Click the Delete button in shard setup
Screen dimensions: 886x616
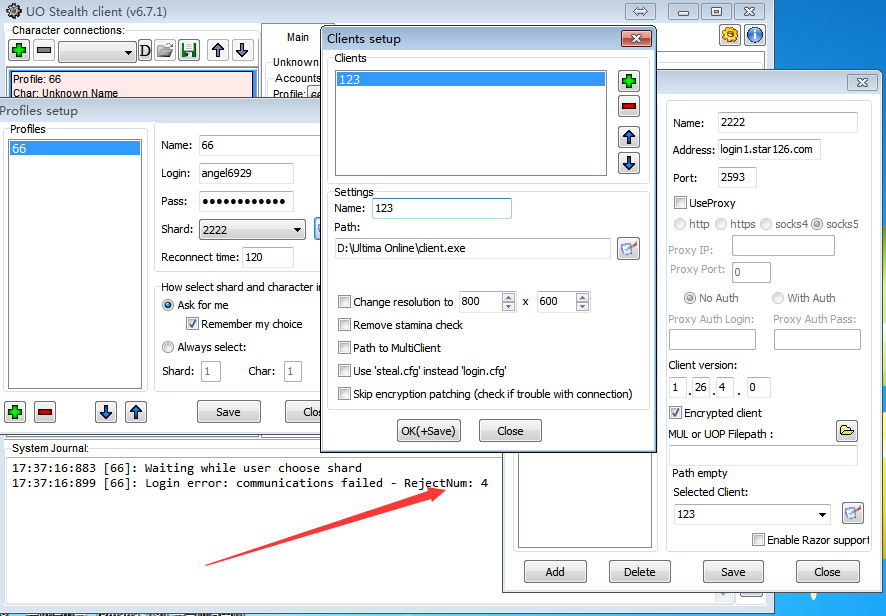pos(640,572)
